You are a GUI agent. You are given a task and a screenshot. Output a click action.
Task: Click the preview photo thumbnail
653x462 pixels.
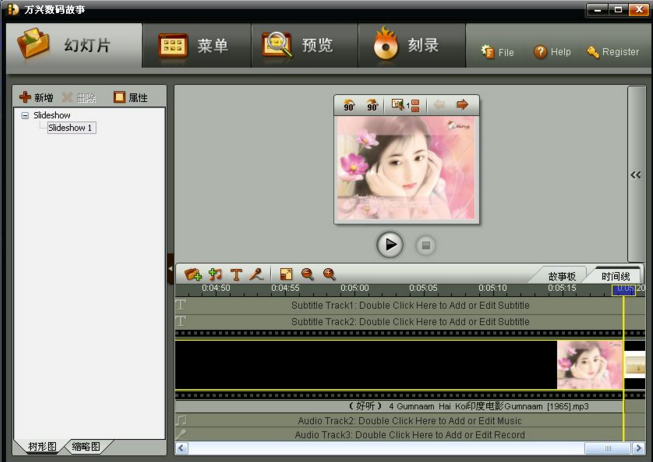tap(406, 168)
